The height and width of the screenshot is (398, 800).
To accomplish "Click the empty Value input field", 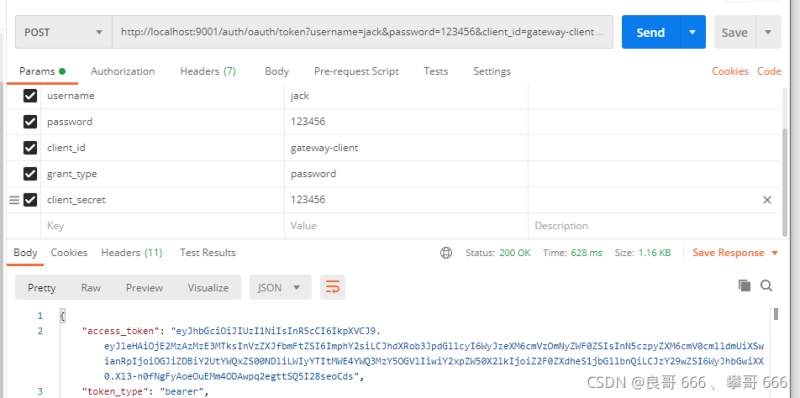I will 406,226.
